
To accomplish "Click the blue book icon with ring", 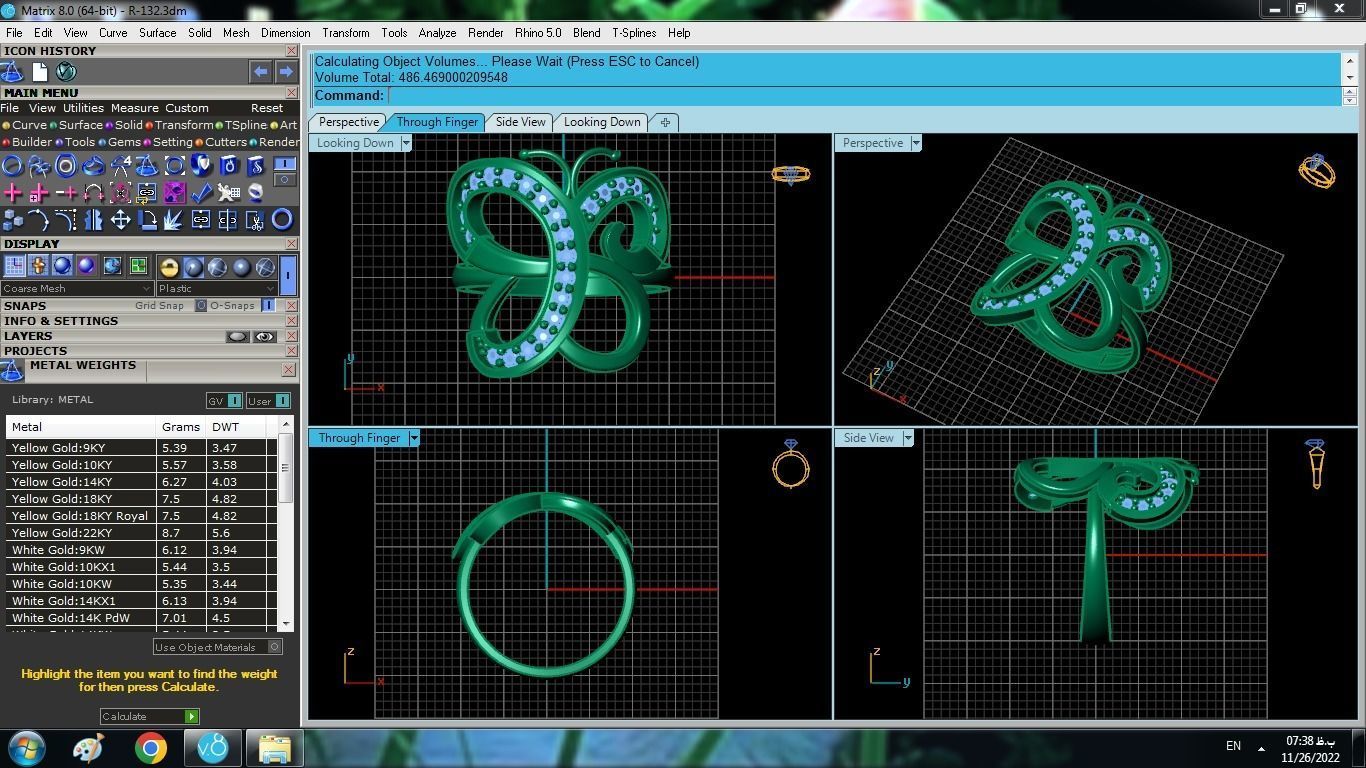I will [228, 166].
